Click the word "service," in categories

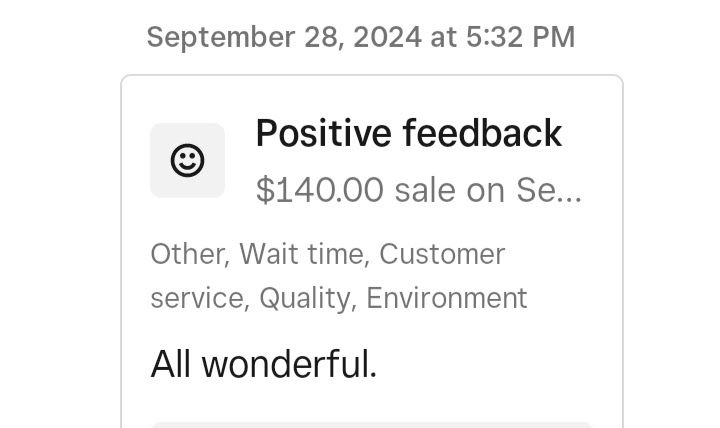tap(200, 298)
